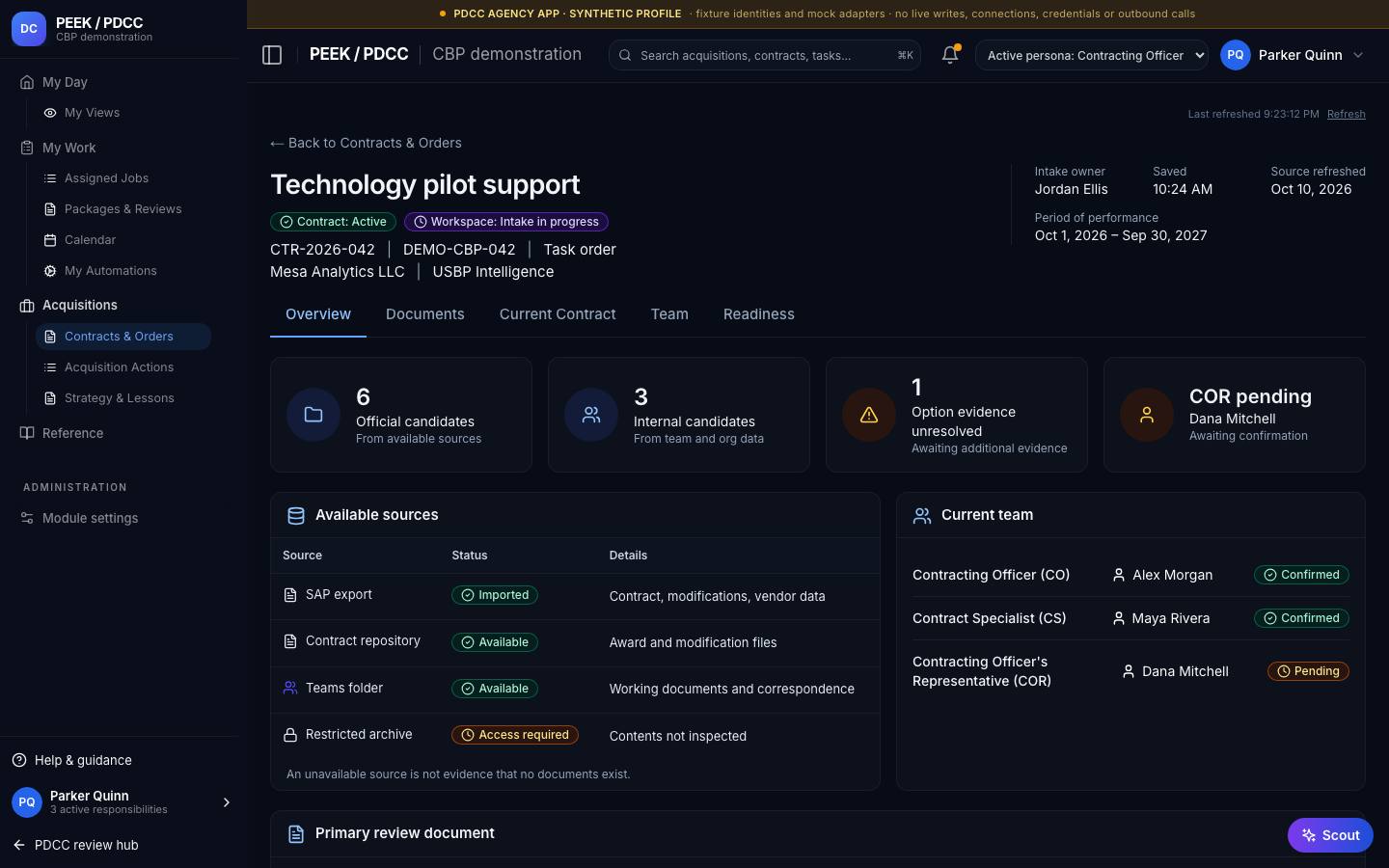Switch to the Current Contract tab
This screenshot has width=1389, height=868.
(558, 314)
